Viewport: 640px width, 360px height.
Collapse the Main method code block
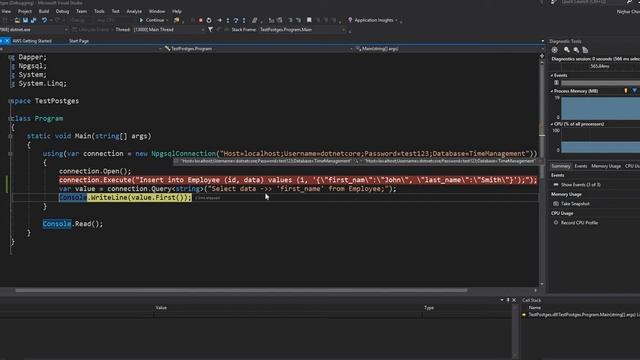coord(10,136)
